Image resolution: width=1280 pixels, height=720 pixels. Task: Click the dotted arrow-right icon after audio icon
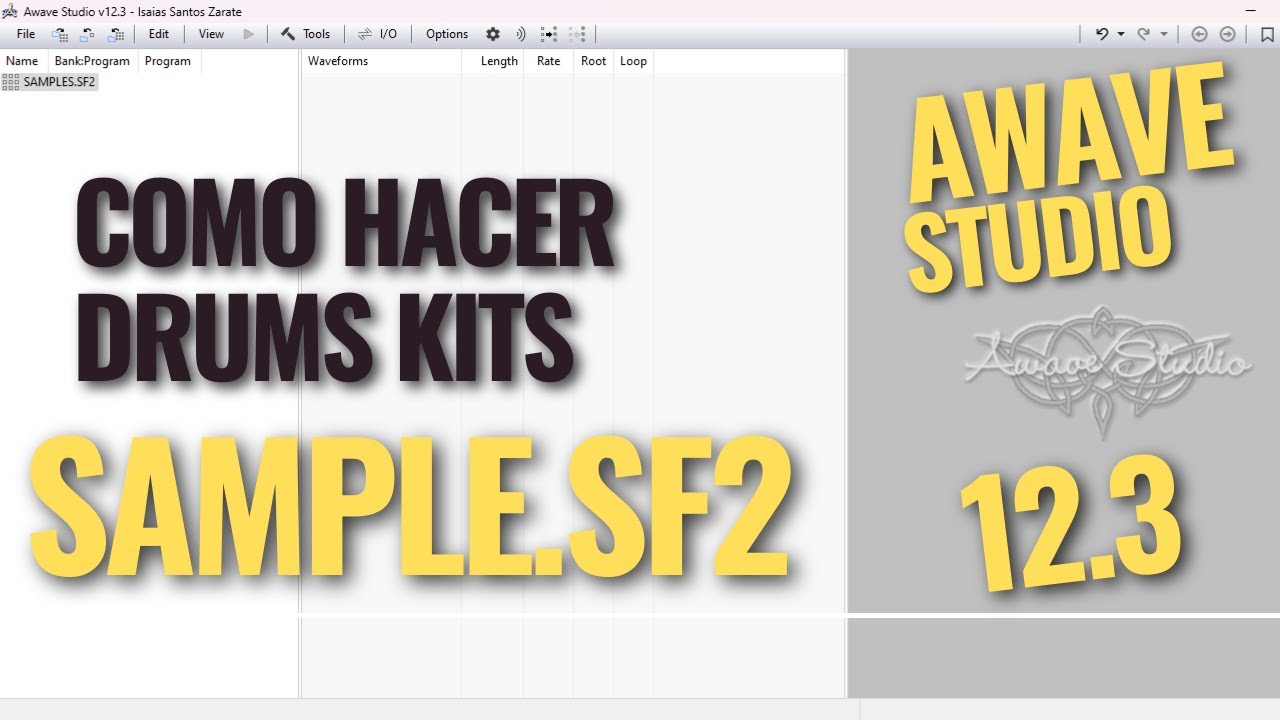tap(549, 34)
